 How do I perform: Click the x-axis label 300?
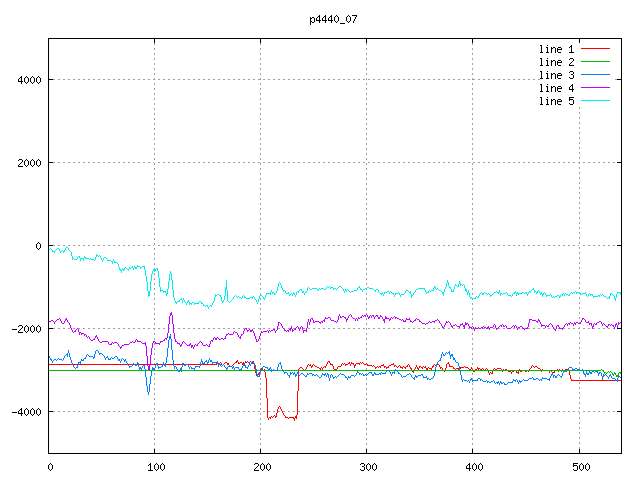368,467
